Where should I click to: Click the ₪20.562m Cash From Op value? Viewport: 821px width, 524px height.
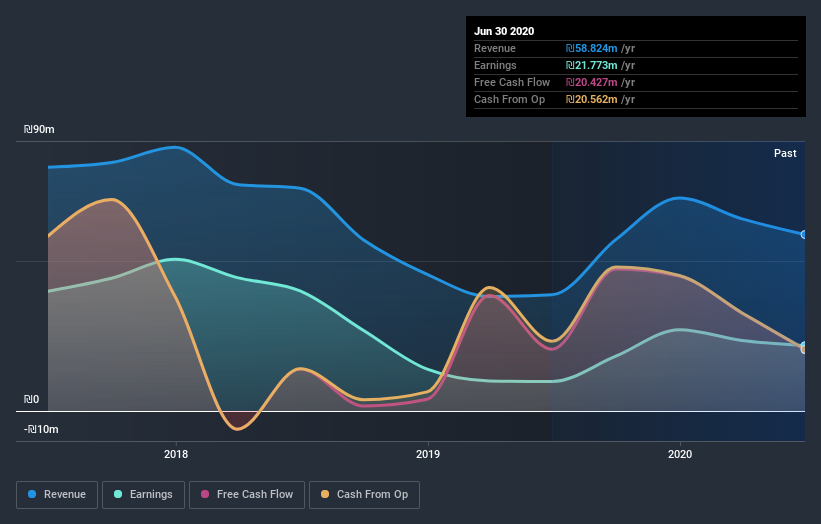[x=591, y=99]
